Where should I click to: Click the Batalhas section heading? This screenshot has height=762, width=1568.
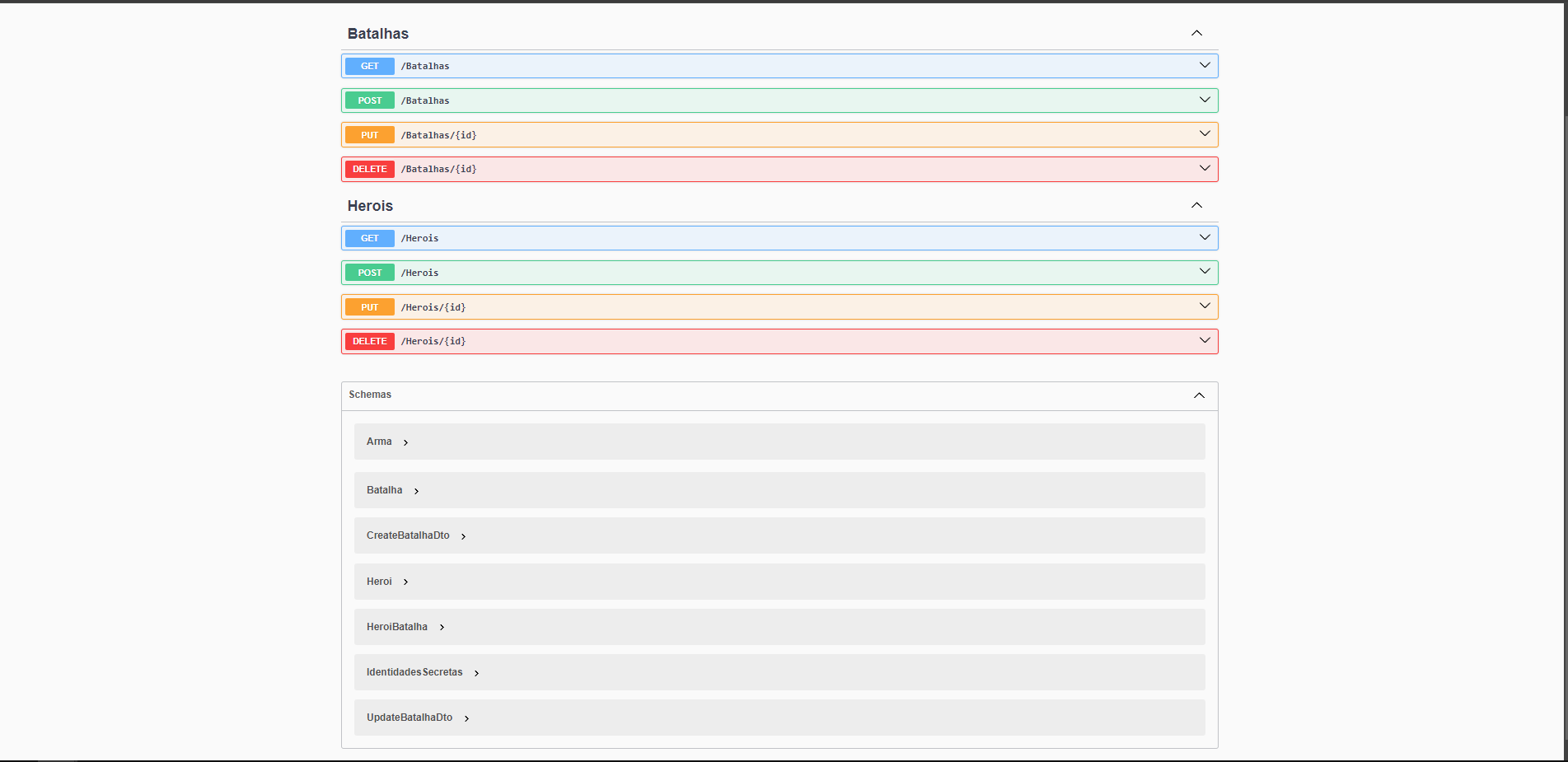pos(378,34)
